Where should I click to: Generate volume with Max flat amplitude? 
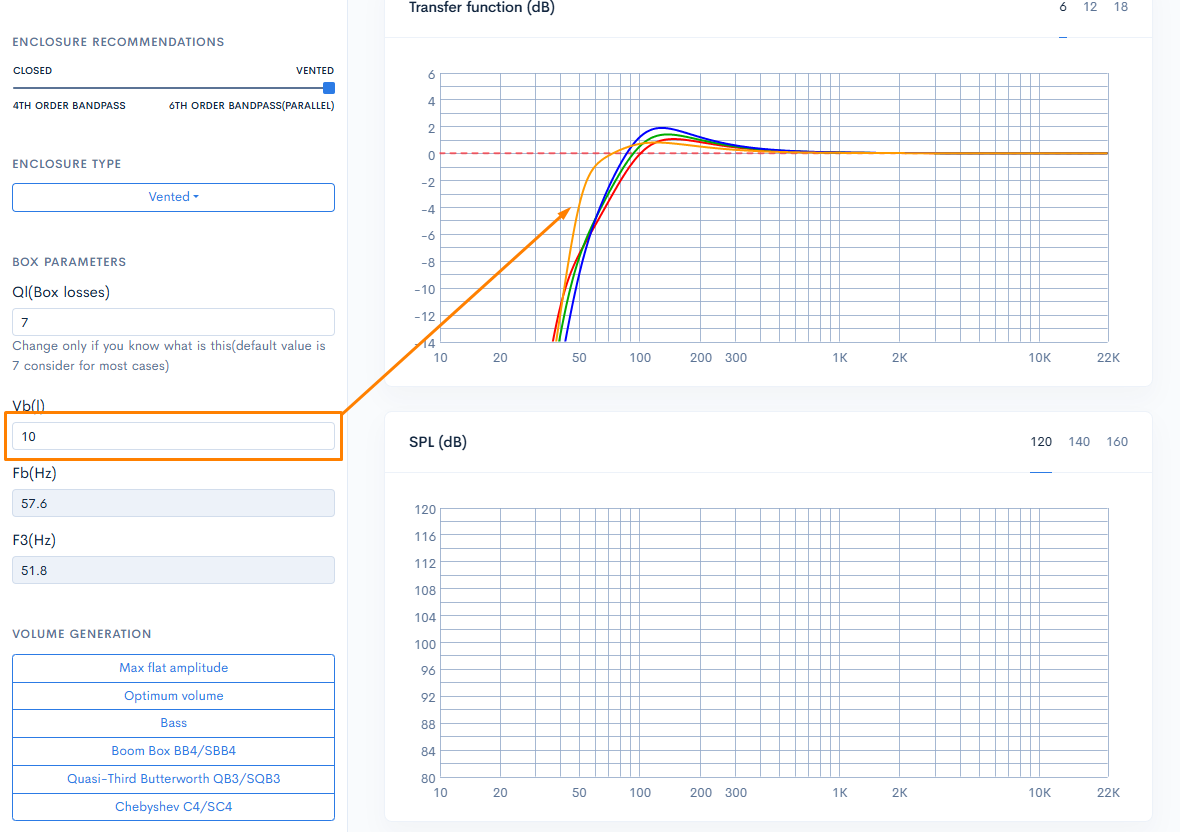(173, 668)
